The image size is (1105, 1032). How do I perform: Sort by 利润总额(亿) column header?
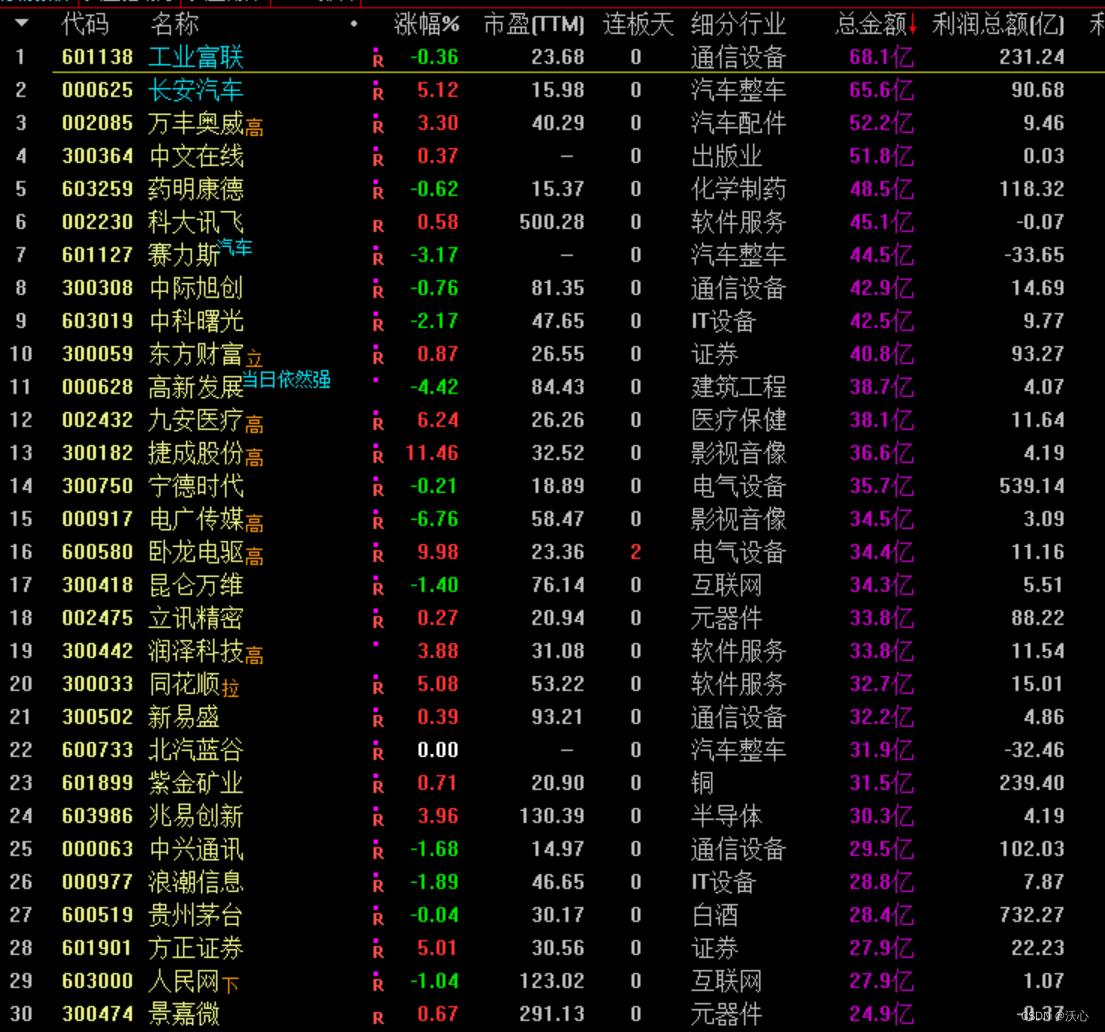point(998,24)
